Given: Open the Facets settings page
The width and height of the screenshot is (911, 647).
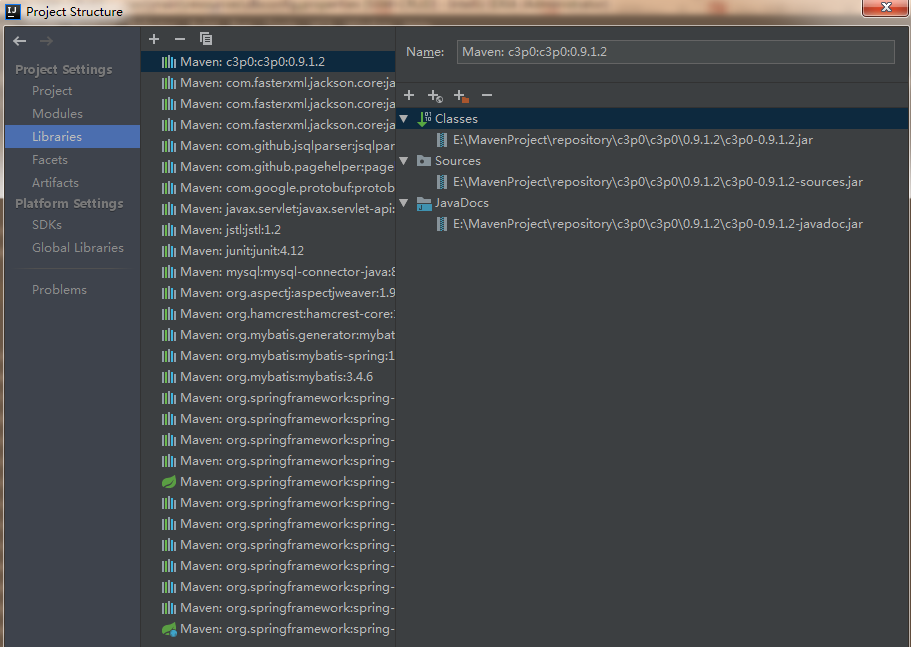Looking at the screenshot, I should click(50, 160).
